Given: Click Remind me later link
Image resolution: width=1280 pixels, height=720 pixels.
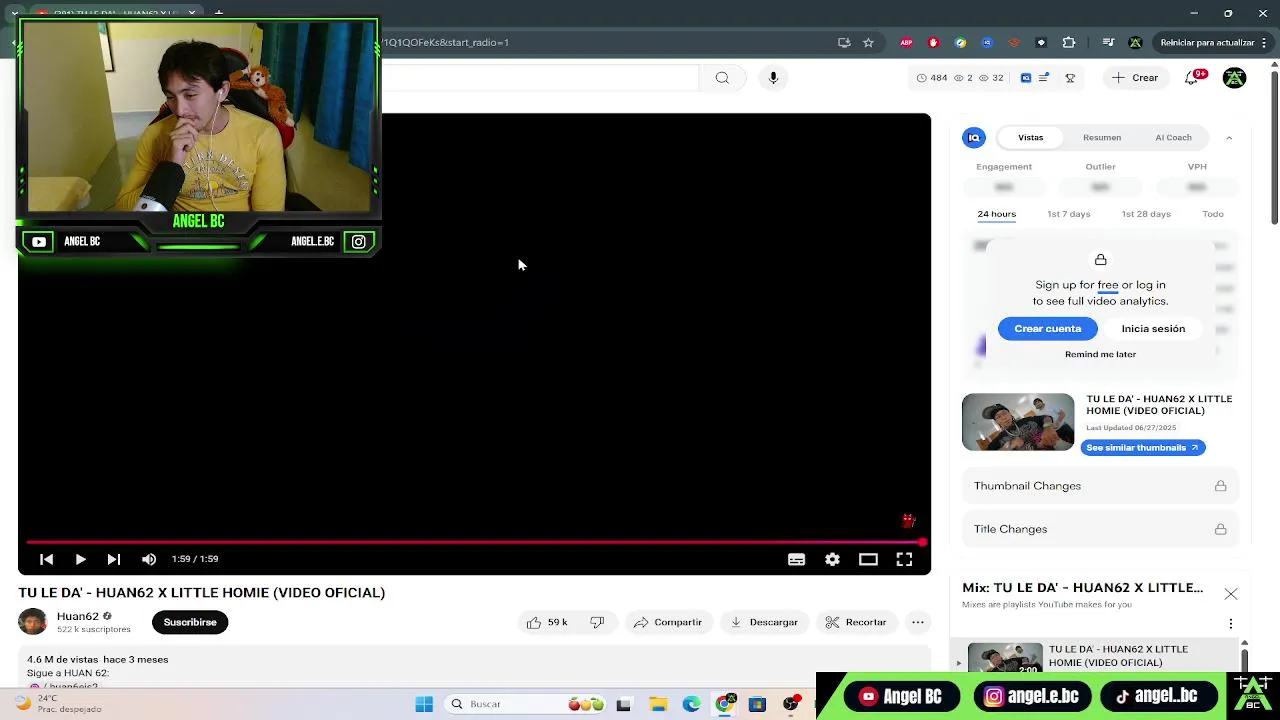Looking at the screenshot, I should point(1100,354).
